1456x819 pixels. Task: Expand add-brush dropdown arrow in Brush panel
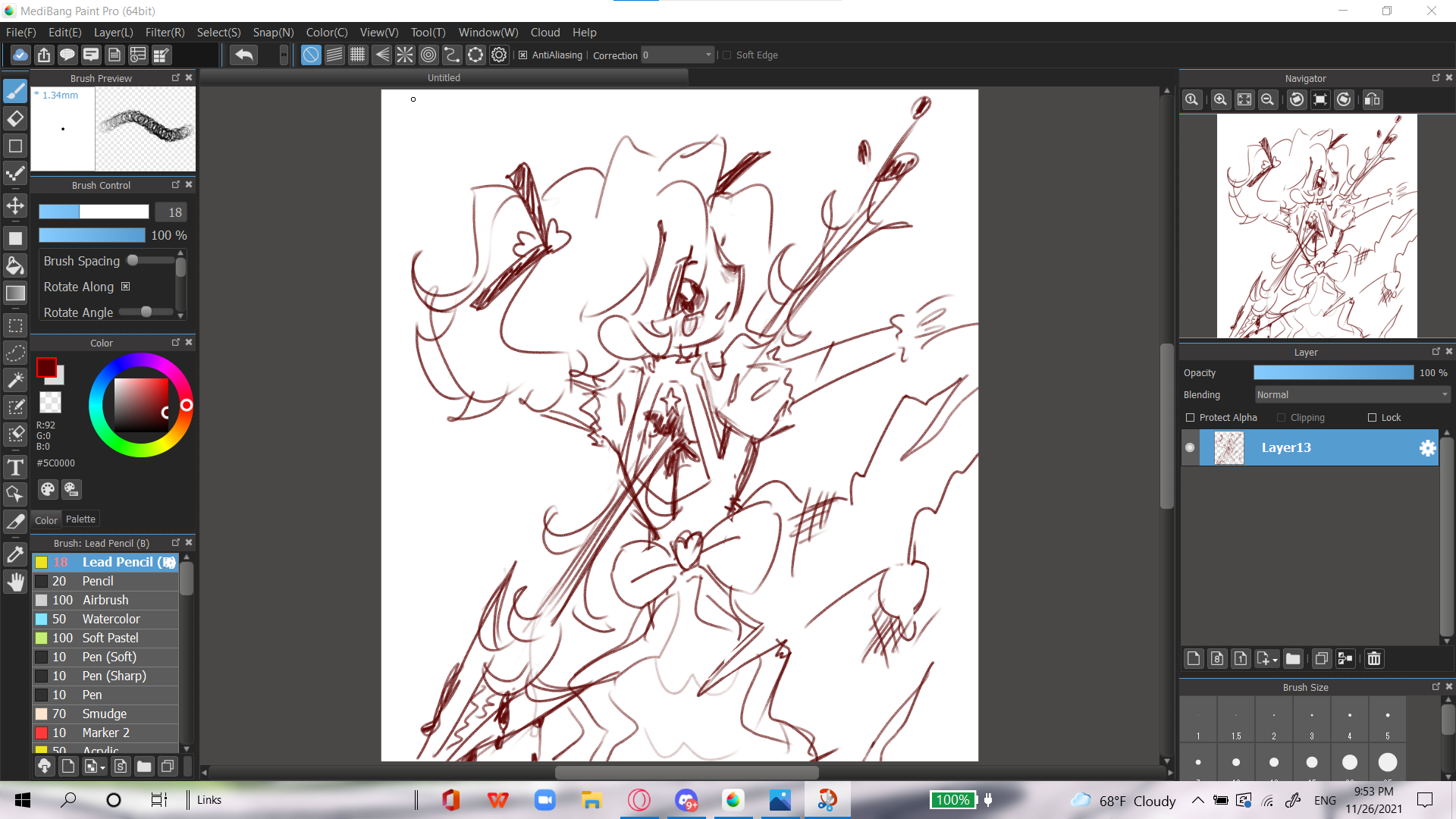(102, 768)
